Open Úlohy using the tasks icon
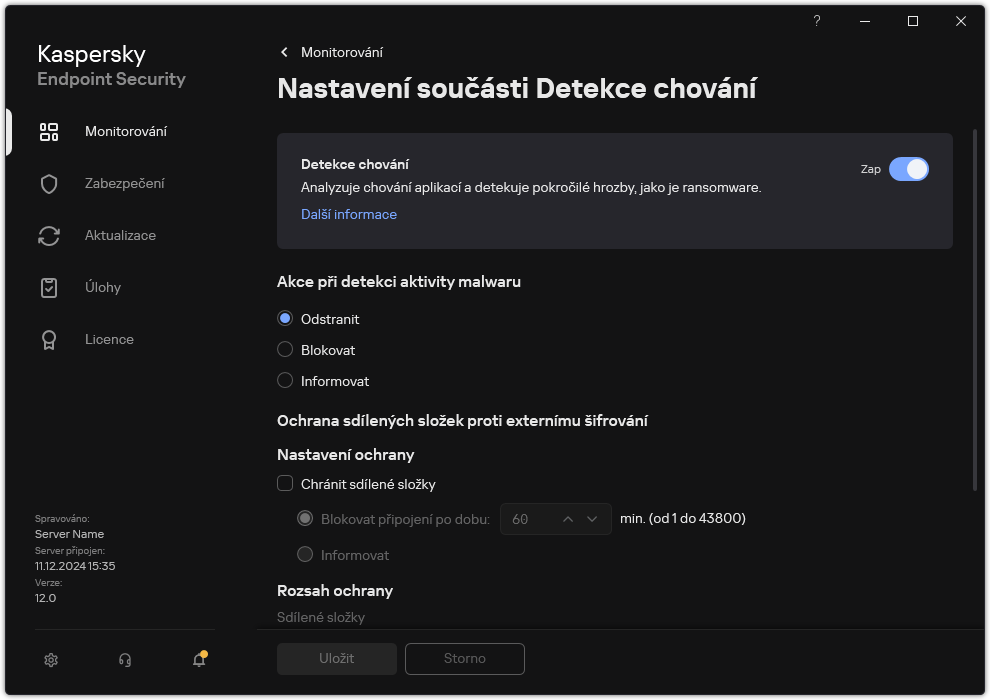Image resolution: width=990 pixels, height=700 pixels. pyautogui.click(x=49, y=287)
